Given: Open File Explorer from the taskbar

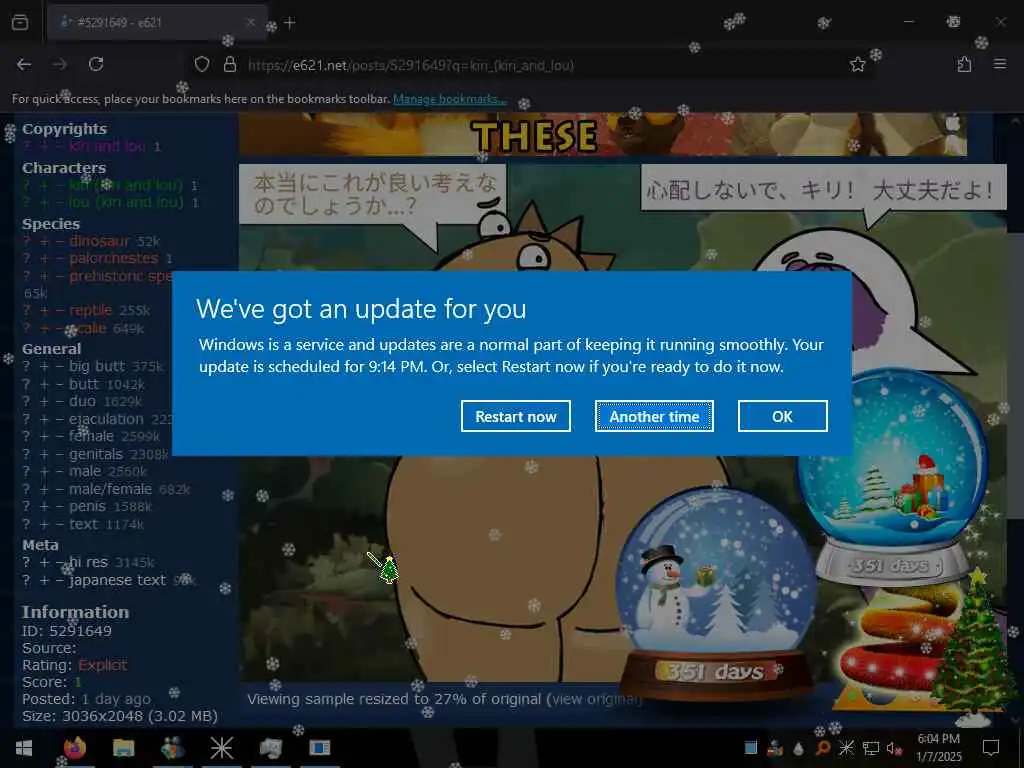Looking at the screenshot, I should pyautogui.click(x=123, y=748).
